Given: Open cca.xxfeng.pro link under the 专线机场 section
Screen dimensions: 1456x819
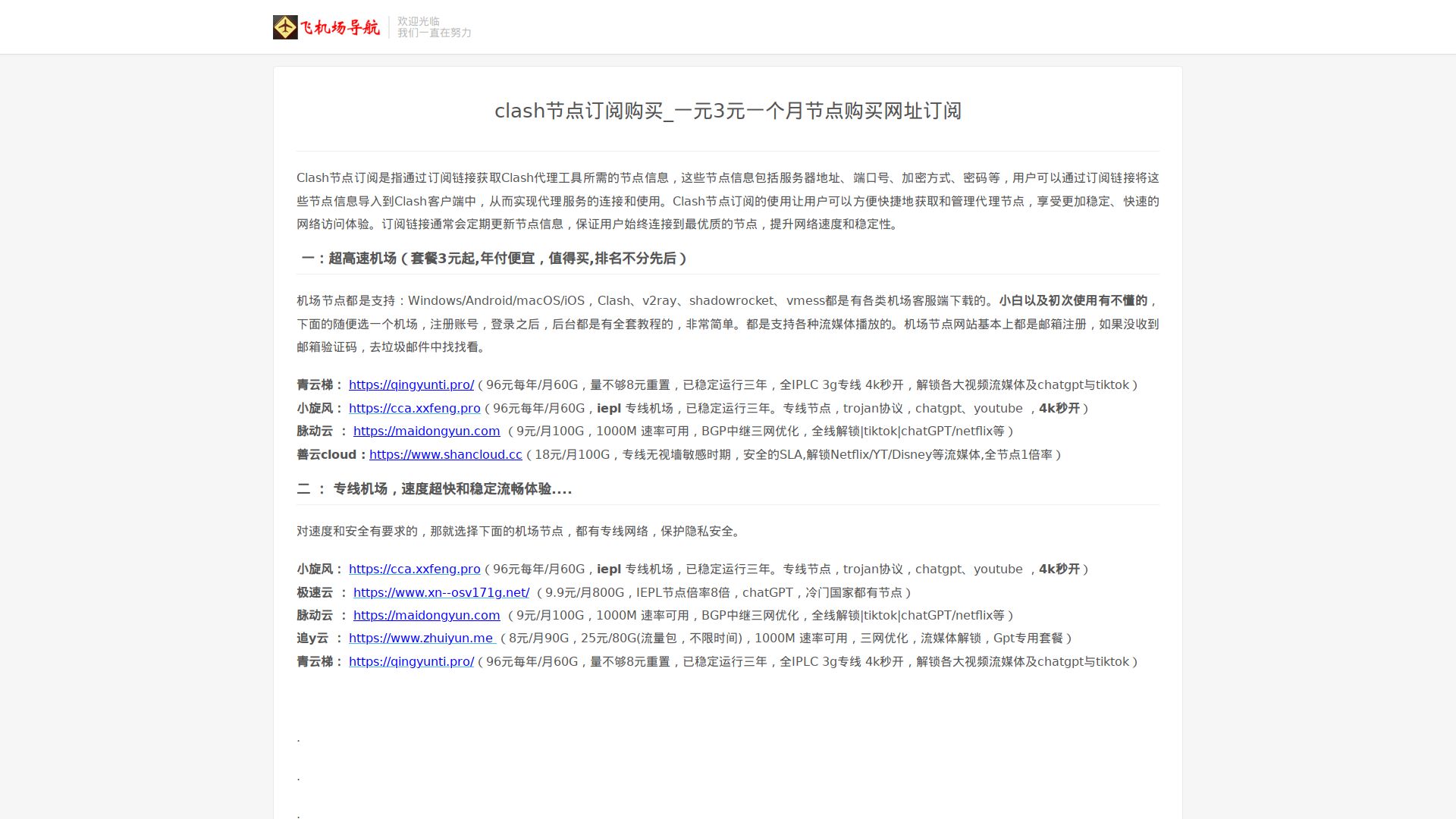Looking at the screenshot, I should (x=414, y=570).
